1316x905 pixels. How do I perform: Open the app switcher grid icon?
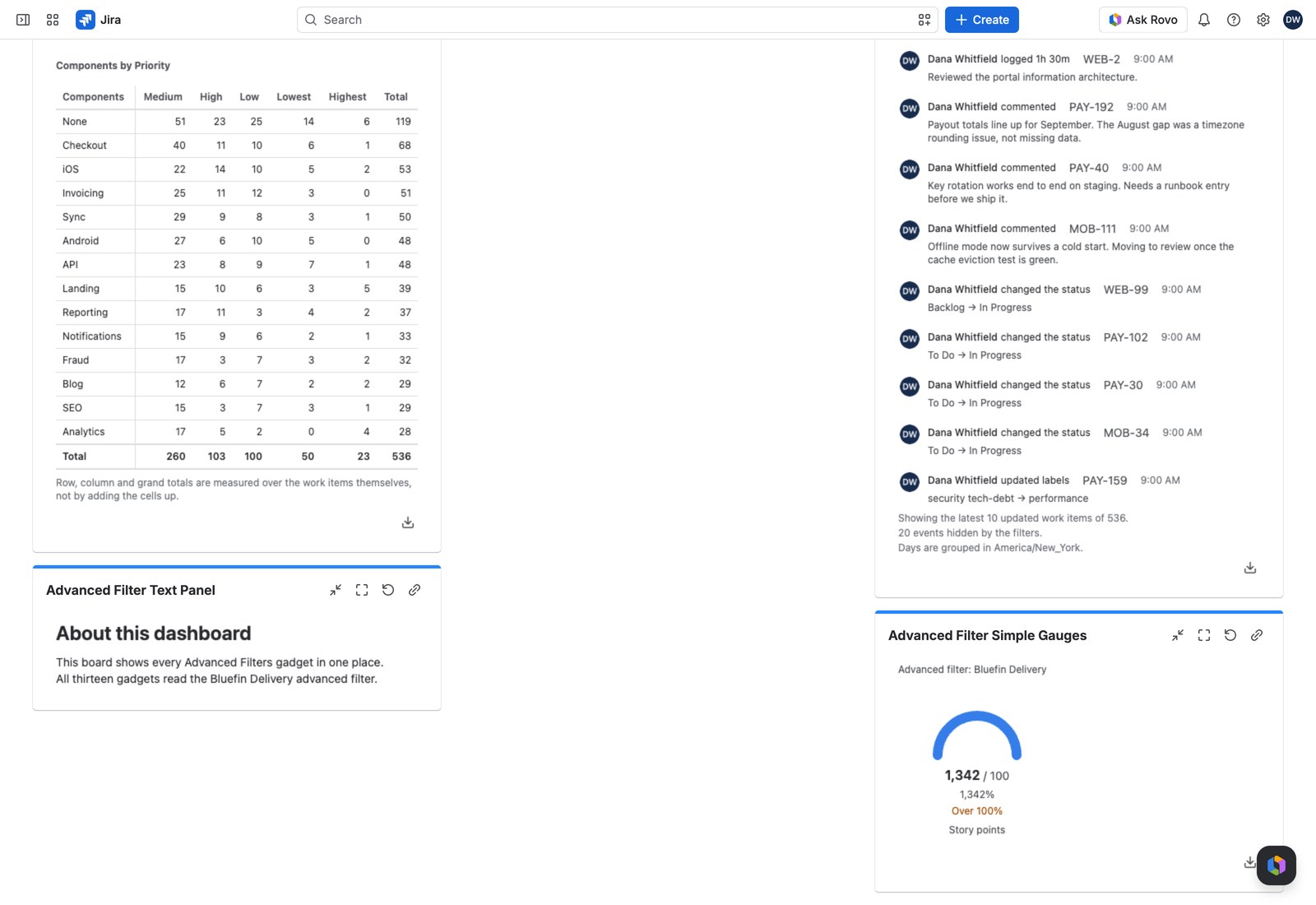coord(53,20)
